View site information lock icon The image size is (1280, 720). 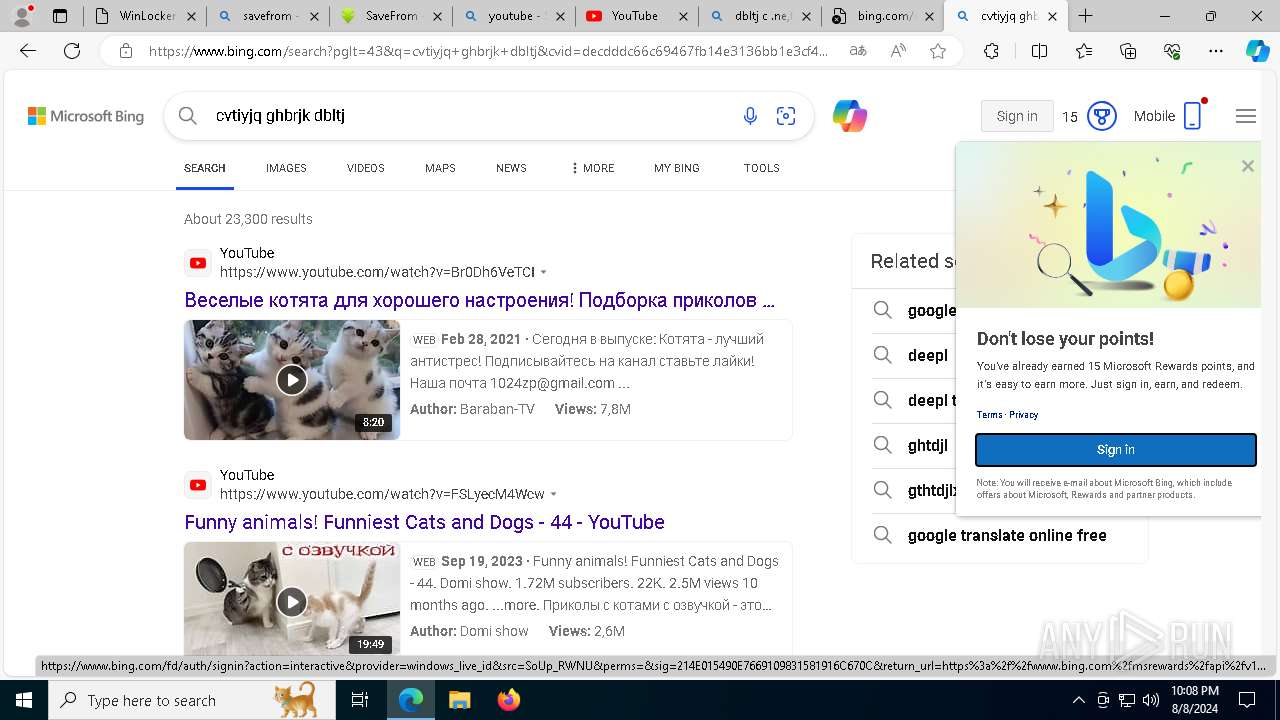(125, 51)
